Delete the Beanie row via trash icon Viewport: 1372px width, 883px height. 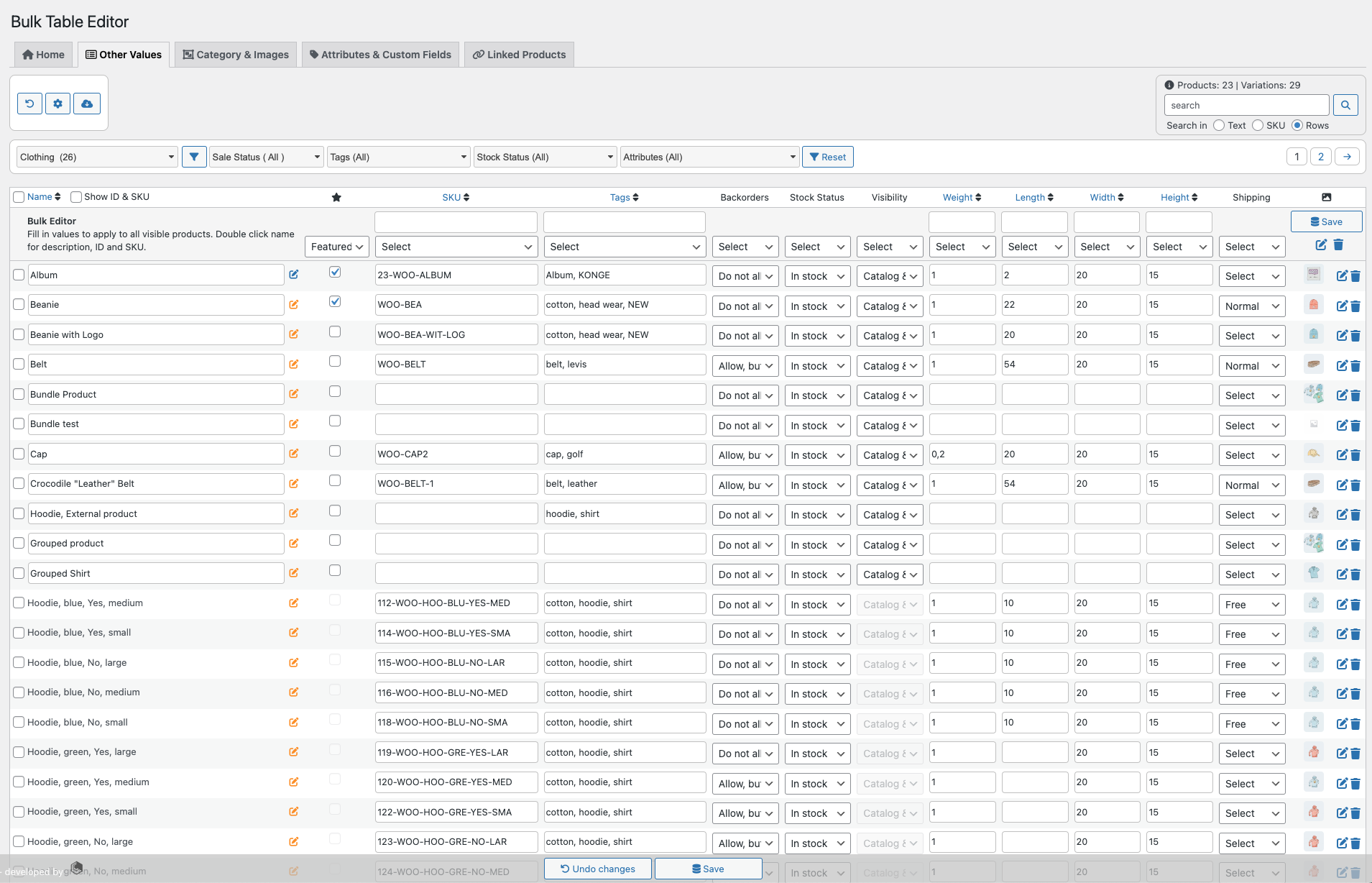click(1355, 306)
